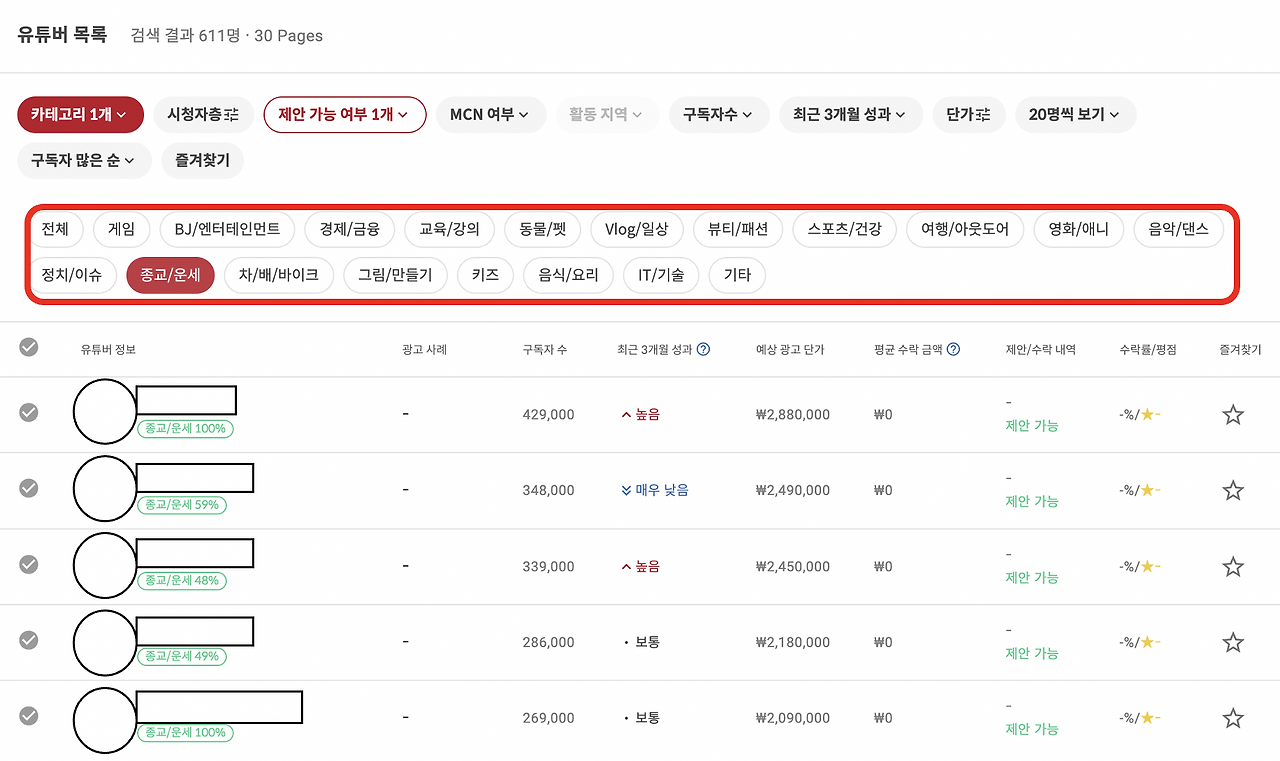1280x761 pixels.
Task: Click 제안 가능 on the first YouTuber row
Action: pyautogui.click(x=1031, y=425)
